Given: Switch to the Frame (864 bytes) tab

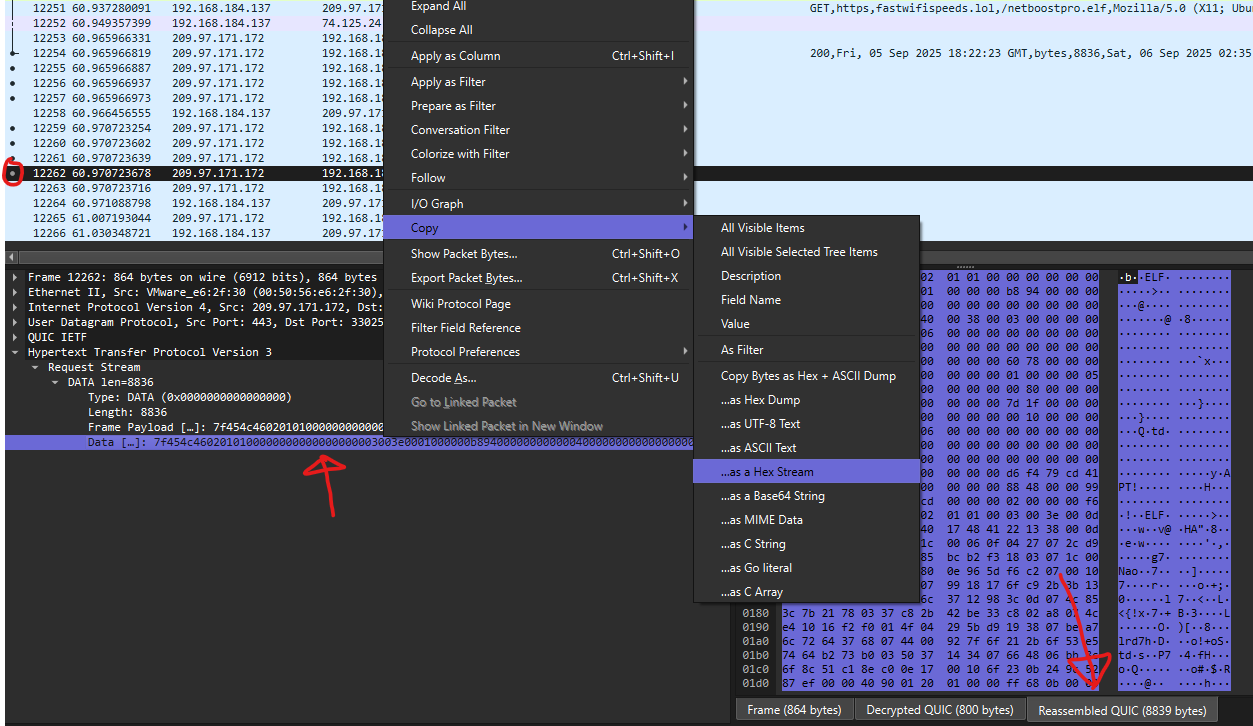Looking at the screenshot, I should (794, 710).
